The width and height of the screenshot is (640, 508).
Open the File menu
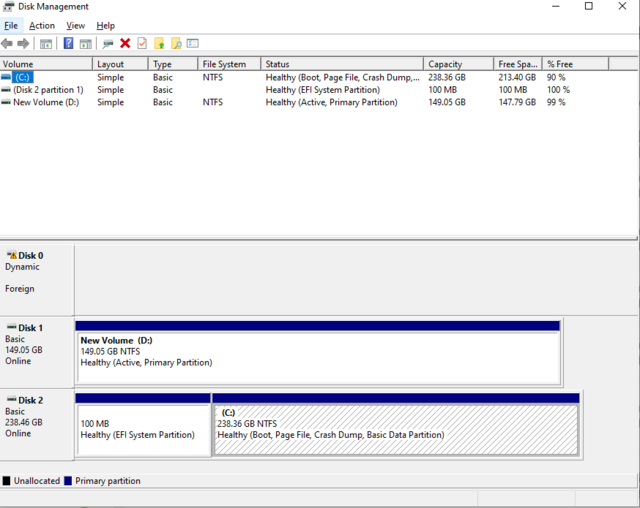pyautogui.click(x=11, y=25)
